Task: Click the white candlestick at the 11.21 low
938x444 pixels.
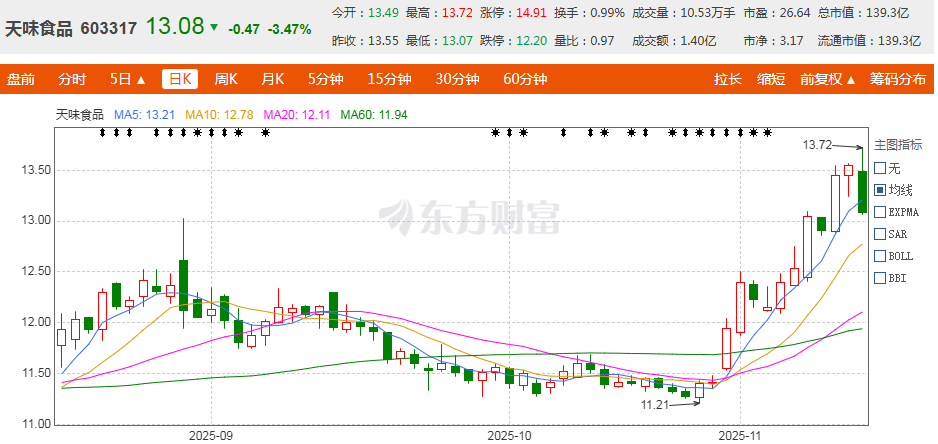Action: (x=699, y=390)
